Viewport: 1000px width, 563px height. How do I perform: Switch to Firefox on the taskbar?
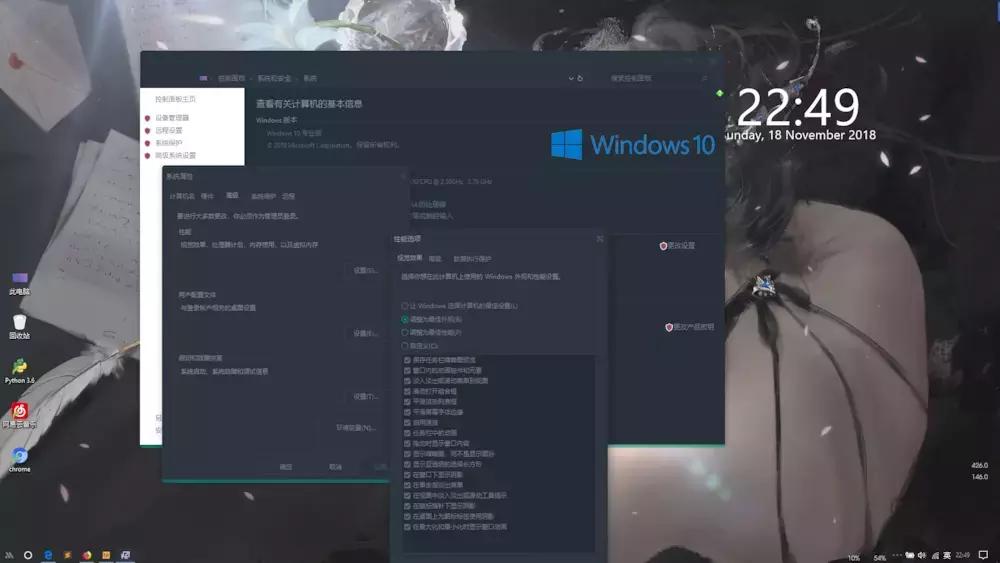87,555
